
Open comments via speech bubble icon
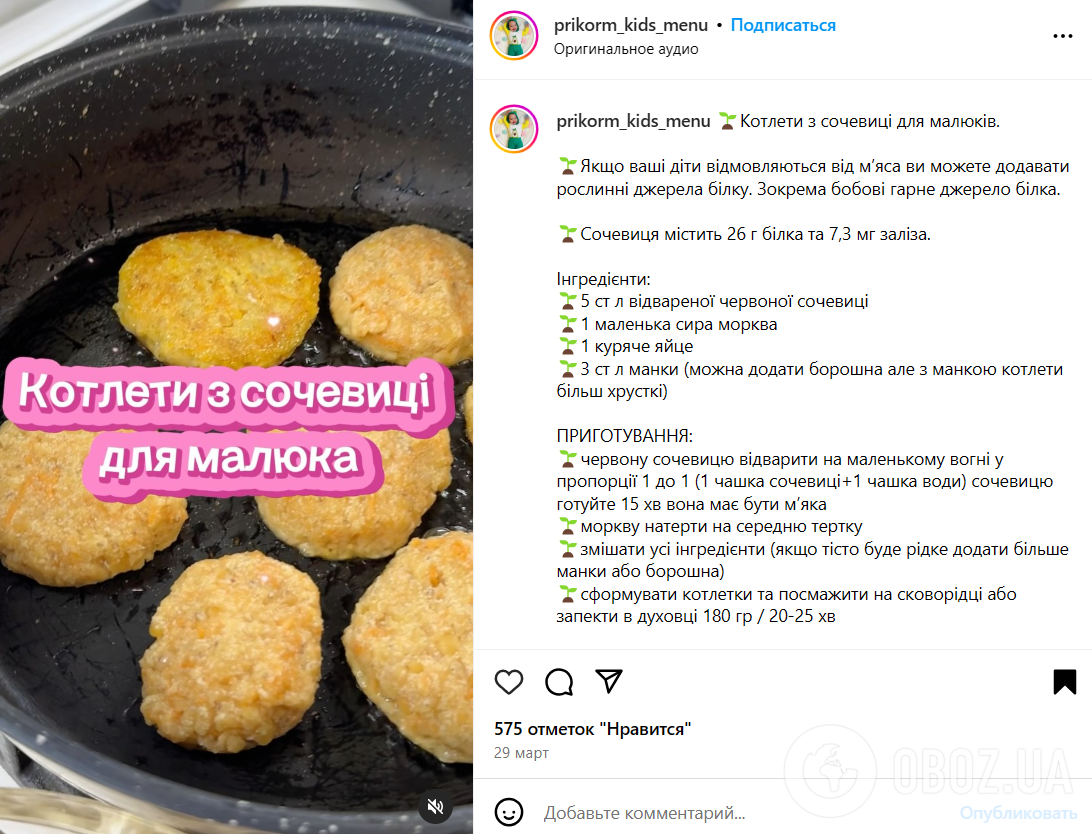(x=559, y=682)
